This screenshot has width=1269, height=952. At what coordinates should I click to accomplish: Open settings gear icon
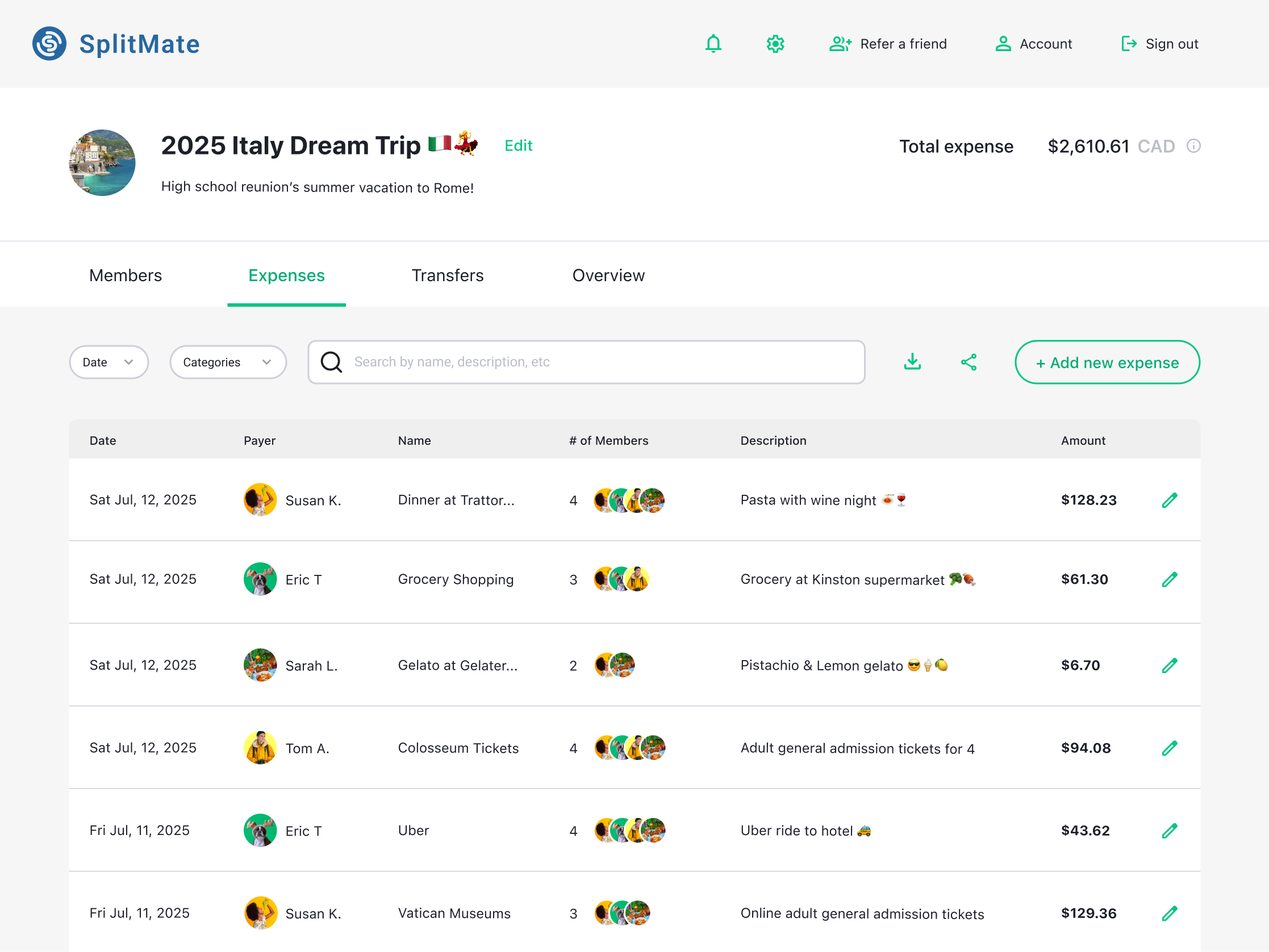(775, 44)
